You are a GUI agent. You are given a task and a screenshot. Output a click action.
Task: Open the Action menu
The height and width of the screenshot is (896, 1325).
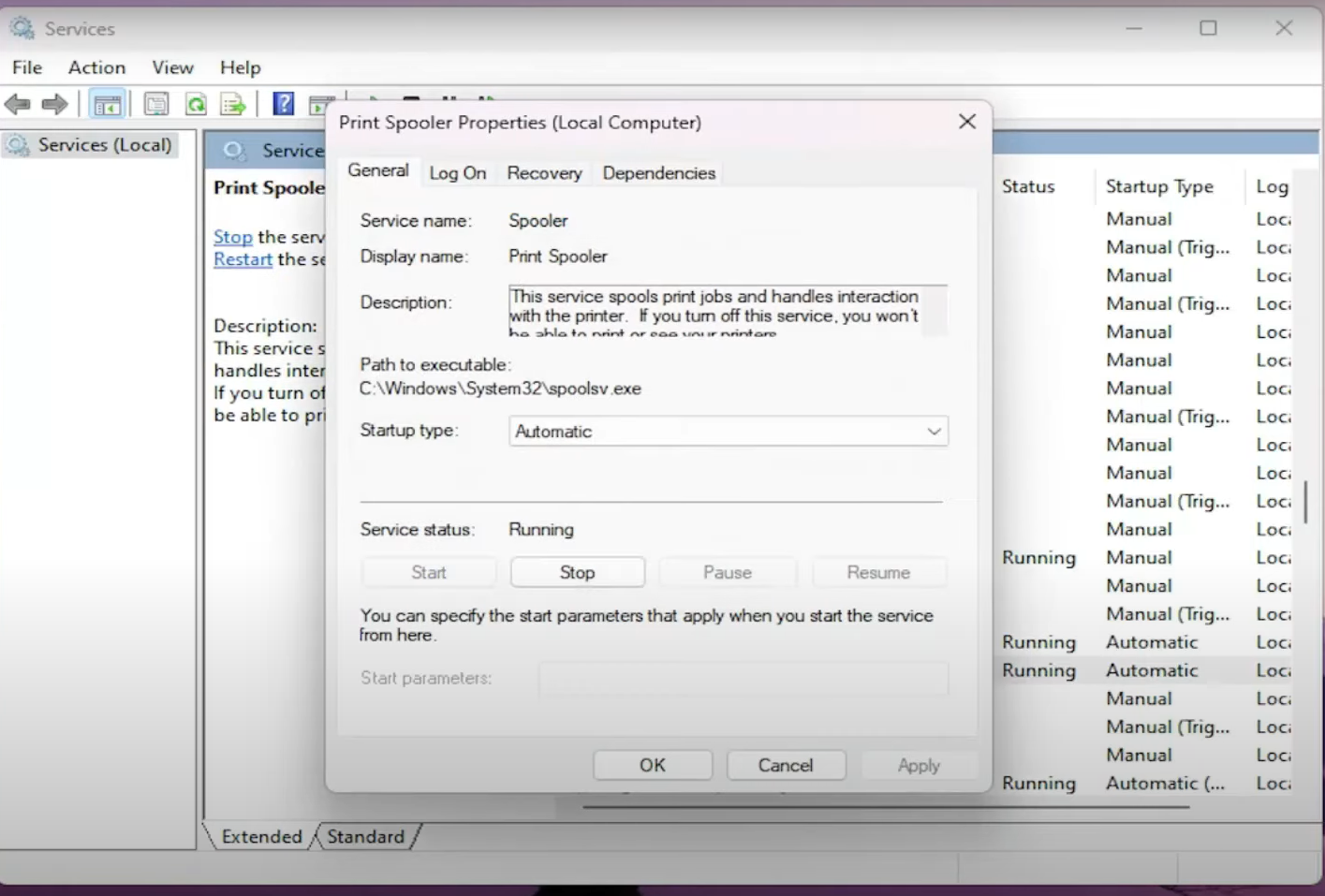point(96,66)
